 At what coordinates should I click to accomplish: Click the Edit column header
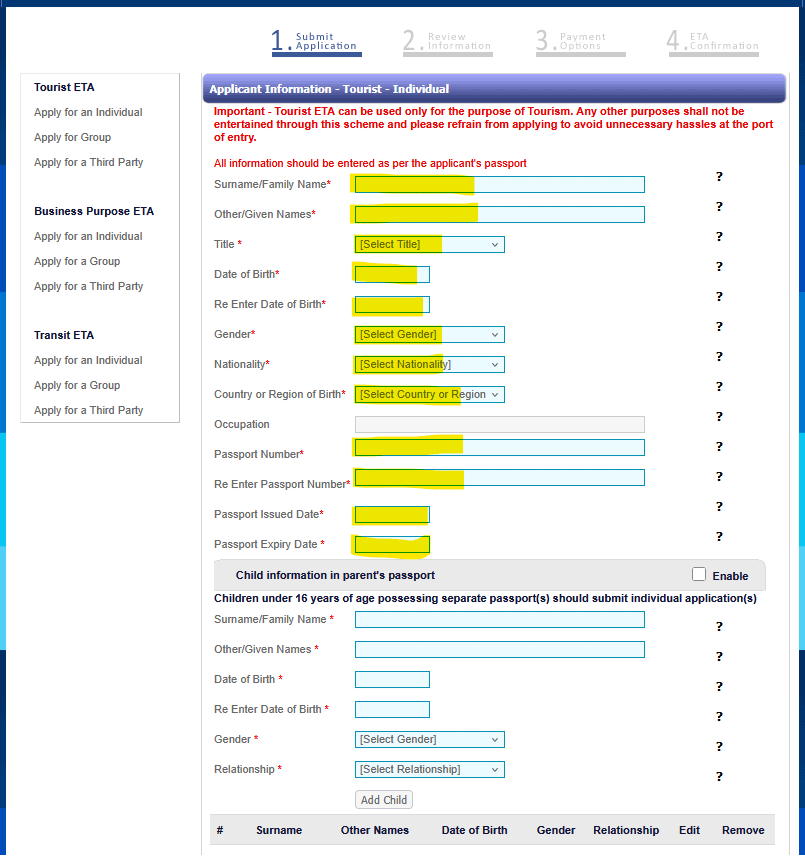pyautogui.click(x=689, y=830)
